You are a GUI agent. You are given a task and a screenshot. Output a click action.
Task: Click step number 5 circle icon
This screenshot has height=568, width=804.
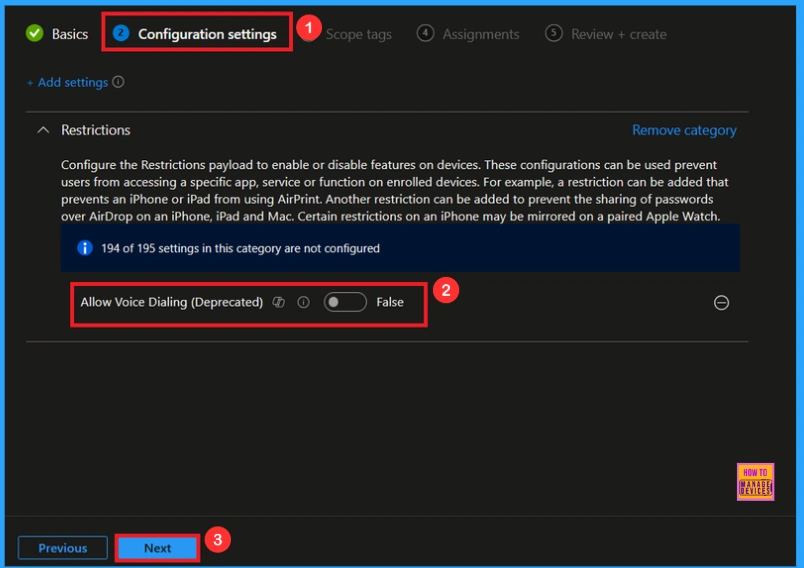(554, 33)
